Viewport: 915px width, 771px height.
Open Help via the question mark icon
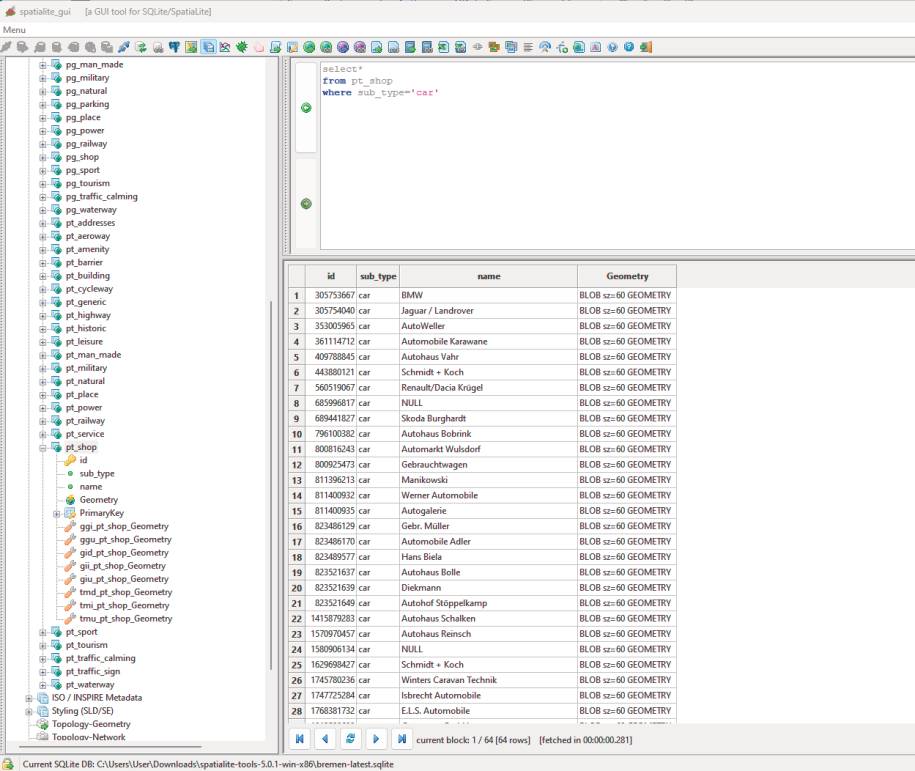[x=629, y=47]
